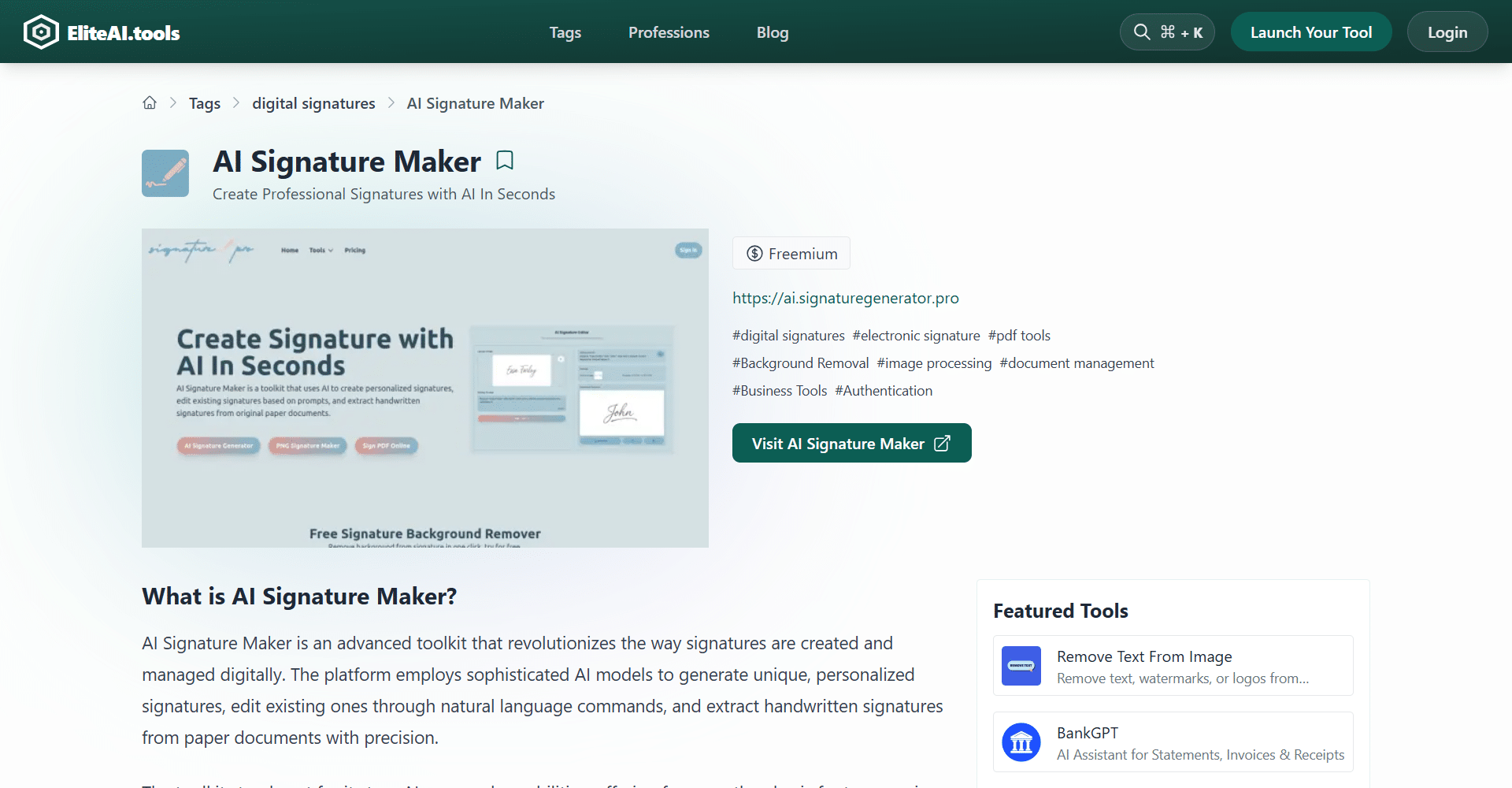Click the Login button
Screen dimensions: 1512x788
(1447, 32)
